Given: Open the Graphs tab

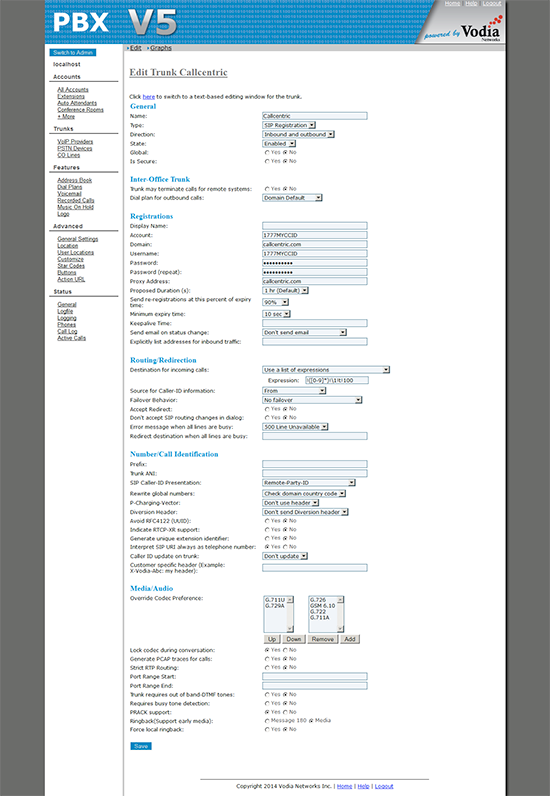Looking at the screenshot, I should pos(160,48).
